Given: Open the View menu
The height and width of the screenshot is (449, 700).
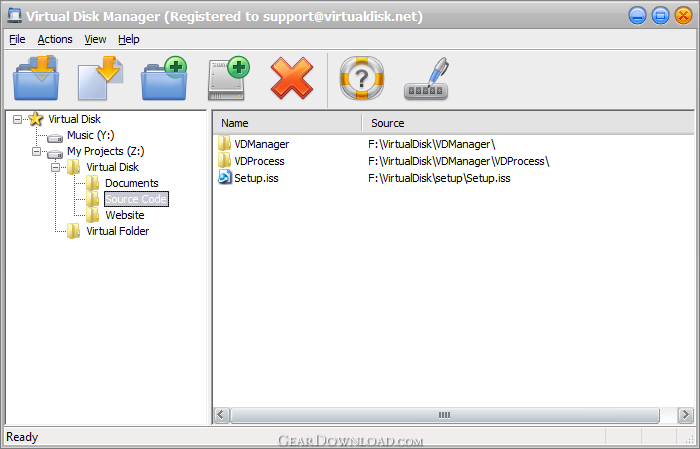Looking at the screenshot, I should coord(96,39).
